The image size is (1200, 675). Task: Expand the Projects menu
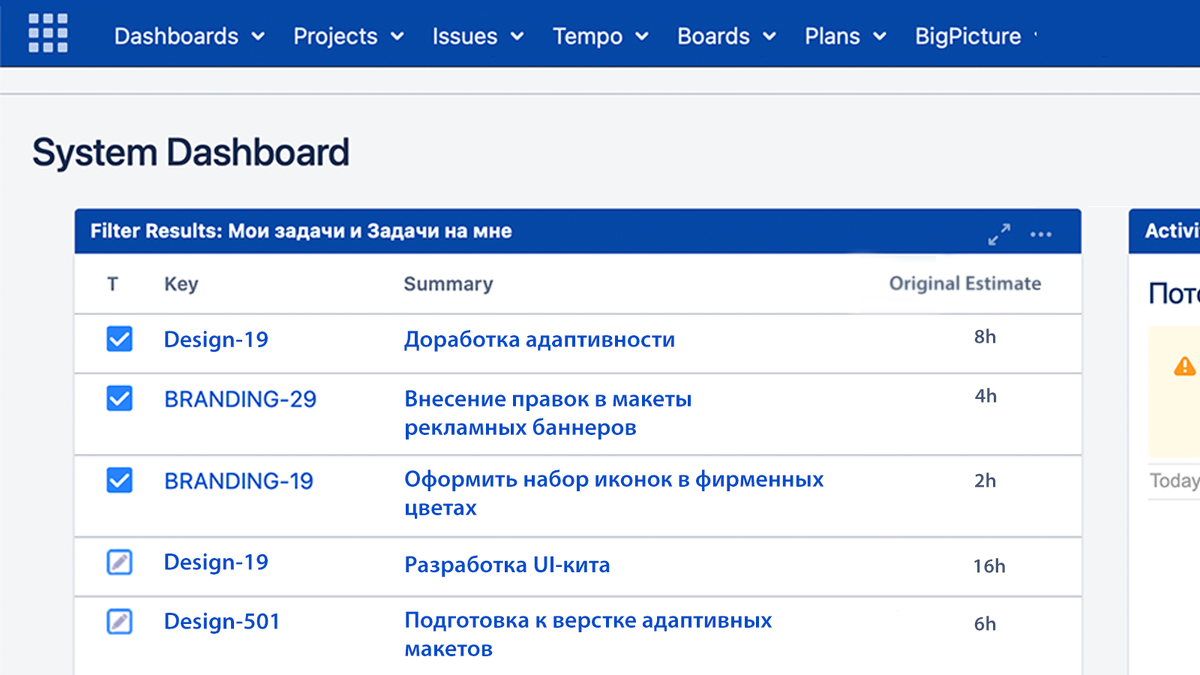pyautogui.click(x=348, y=36)
